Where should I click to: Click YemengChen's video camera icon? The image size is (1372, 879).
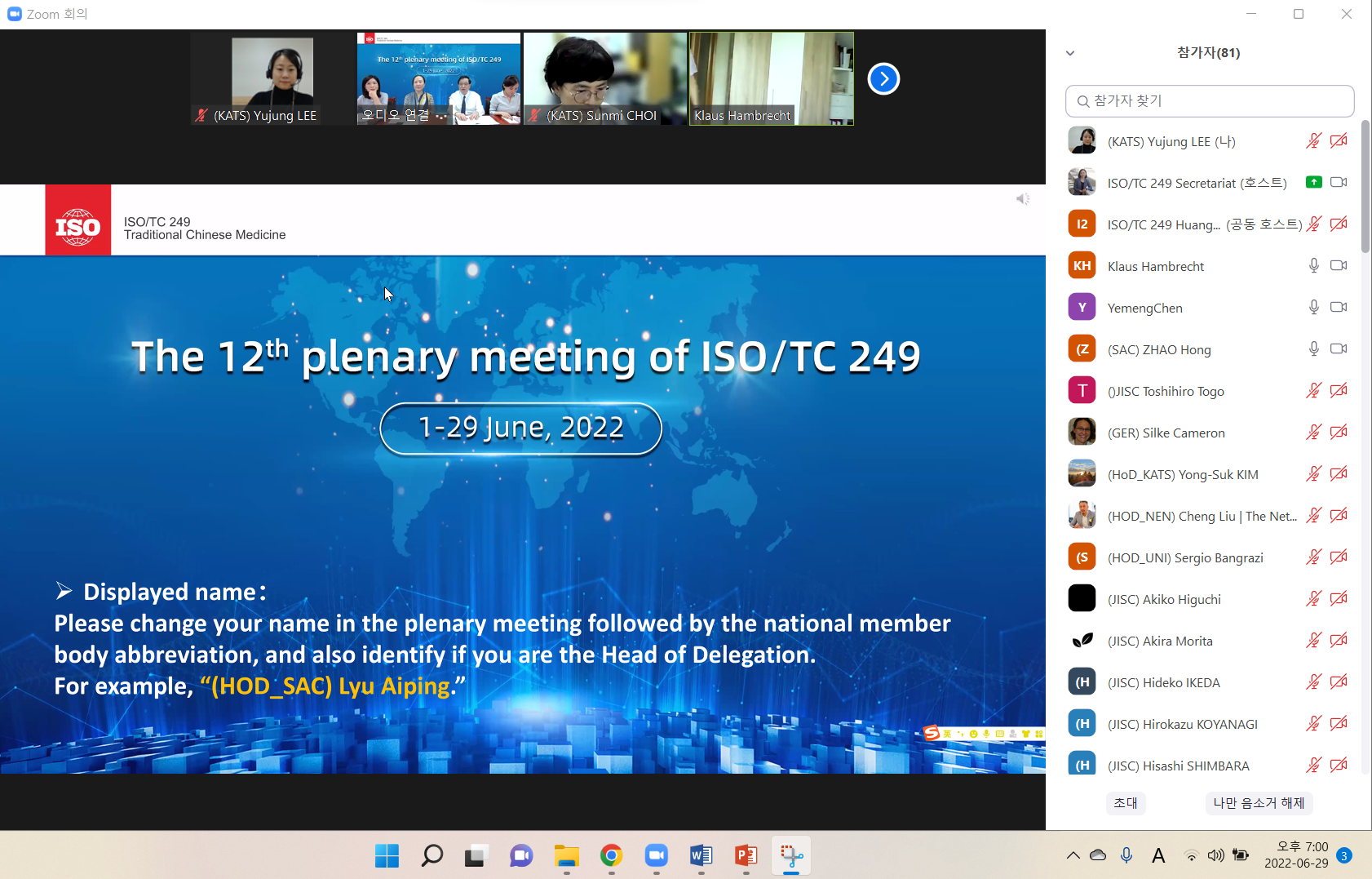1339,308
